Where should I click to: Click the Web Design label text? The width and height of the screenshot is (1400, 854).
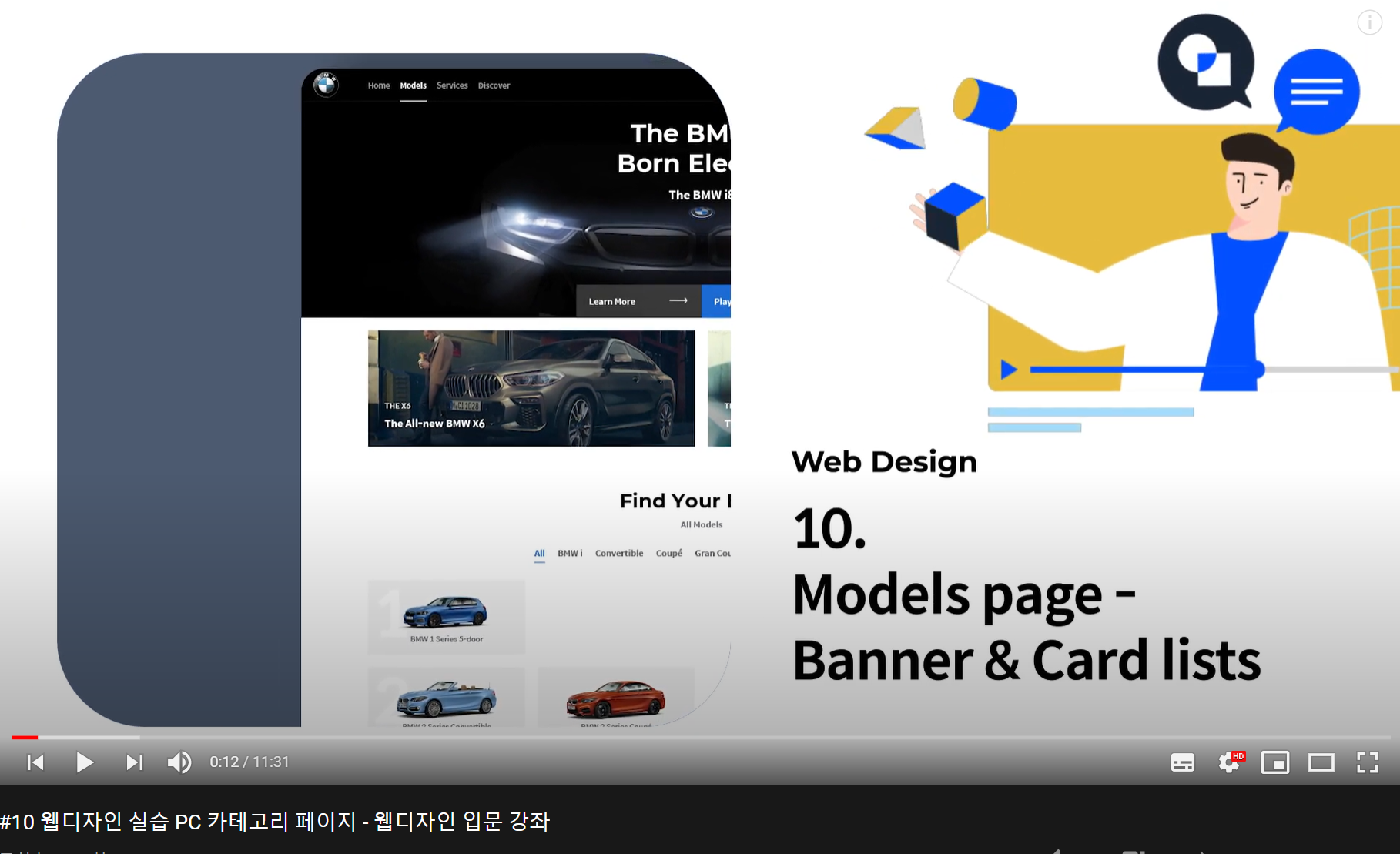(884, 462)
